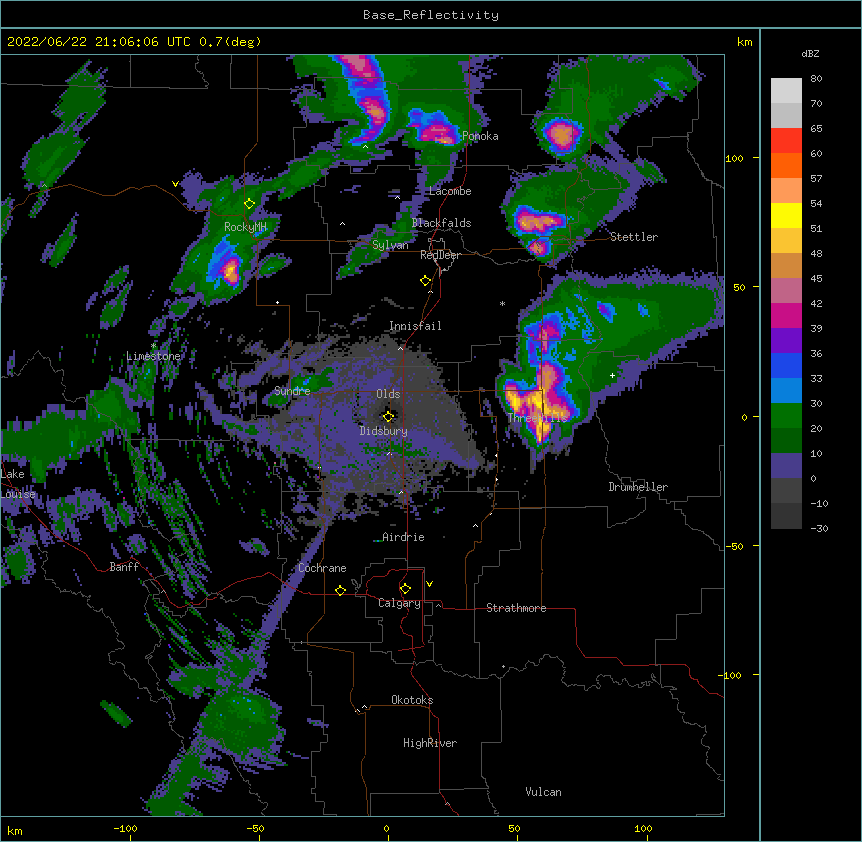Screen dimensions: 862x842
Task: Click the Sylvan label
Action: click(390, 245)
